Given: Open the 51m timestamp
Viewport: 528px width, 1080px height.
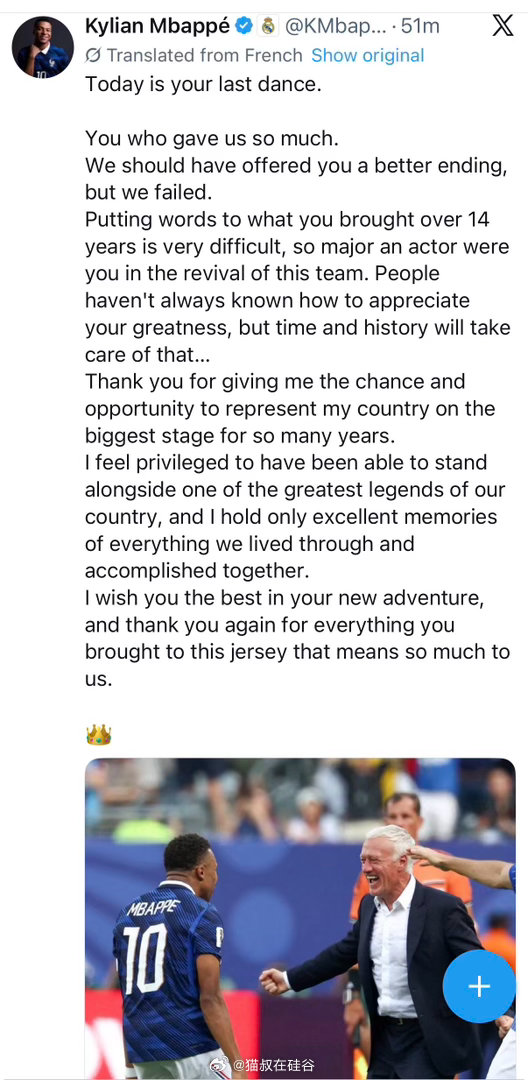Looking at the screenshot, I should point(421,28).
